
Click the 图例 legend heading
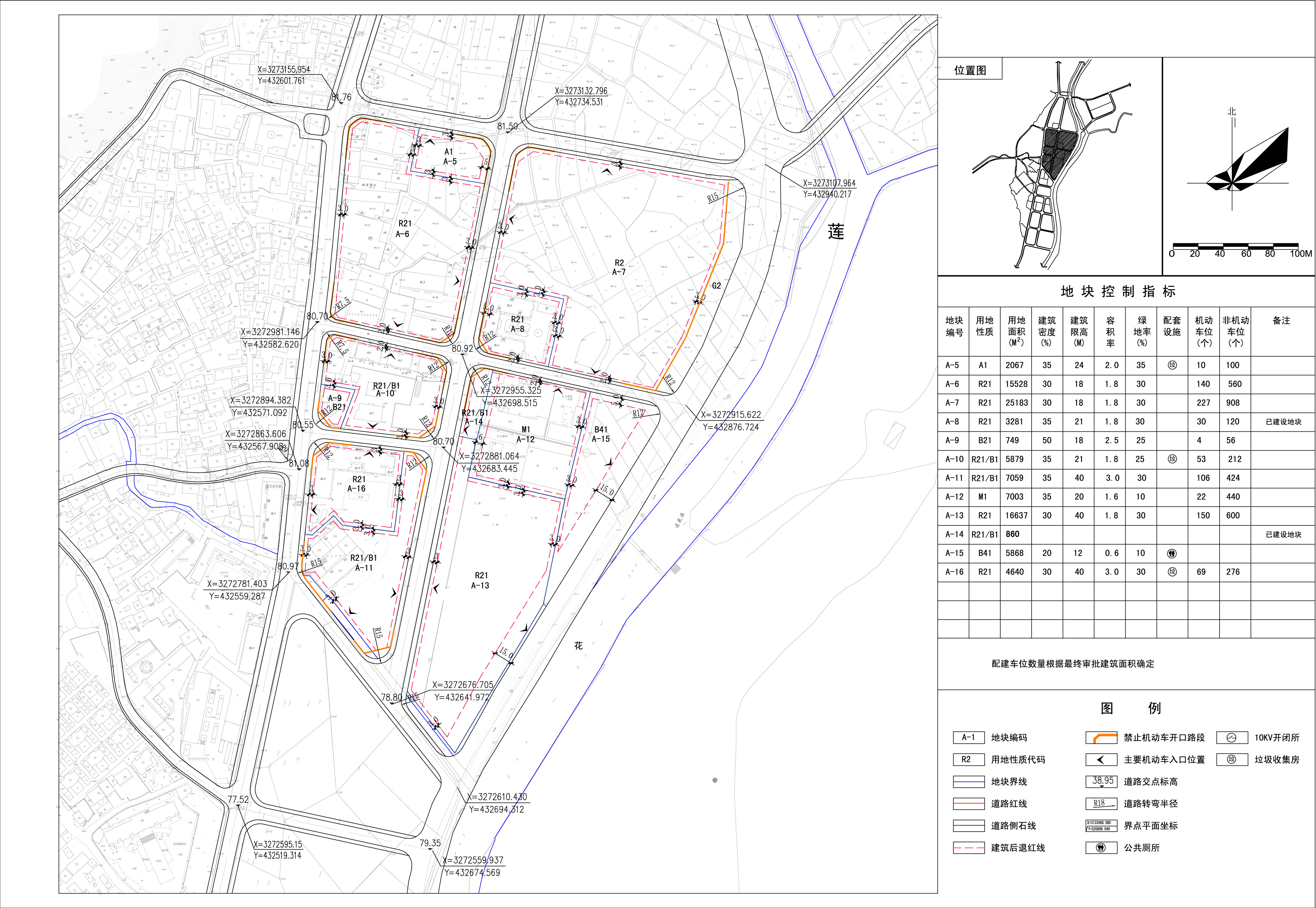click(x=1131, y=708)
